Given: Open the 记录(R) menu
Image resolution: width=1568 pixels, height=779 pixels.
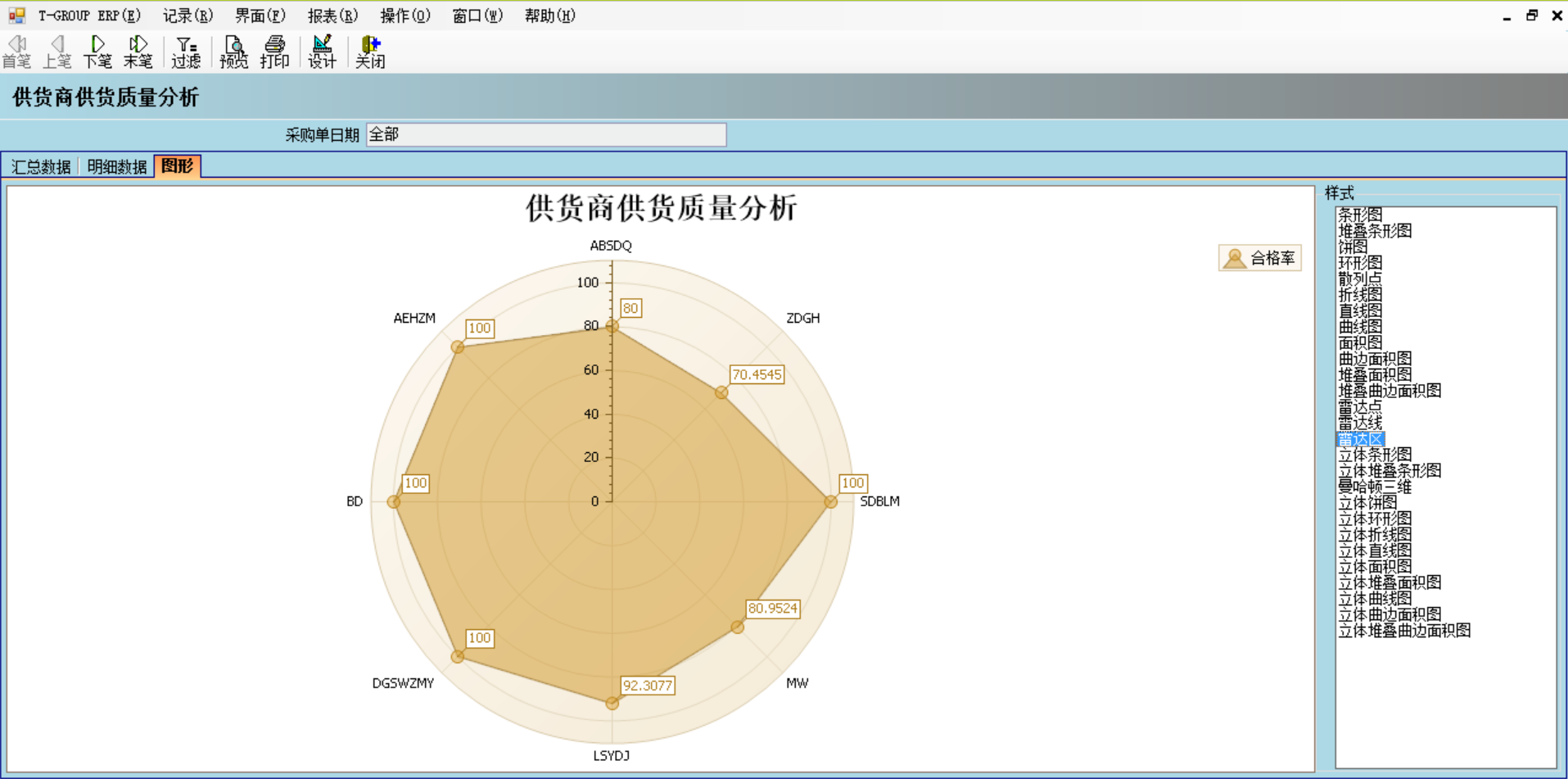Looking at the screenshot, I should pyautogui.click(x=188, y=16).
